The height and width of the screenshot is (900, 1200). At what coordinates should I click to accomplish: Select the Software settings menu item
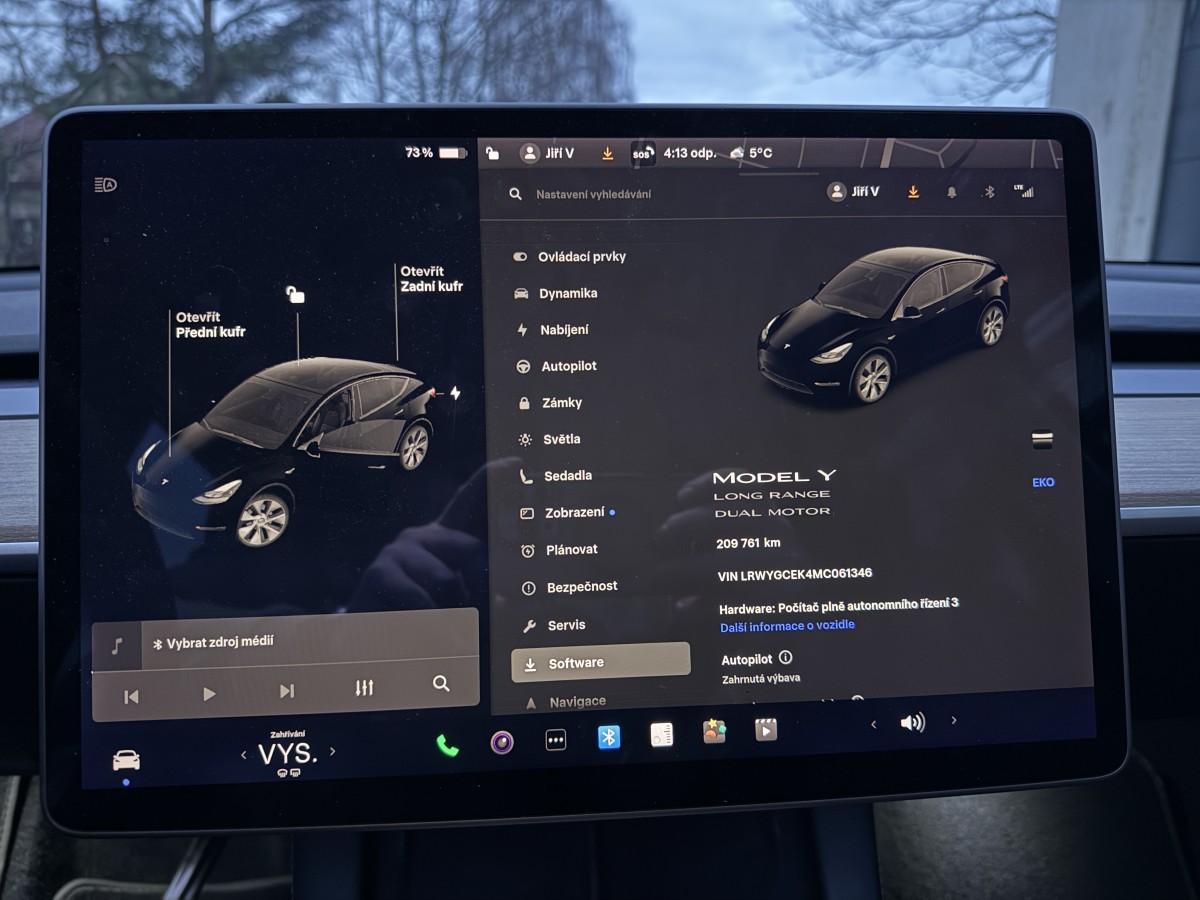pyautogui.click(x=600, y=663)
